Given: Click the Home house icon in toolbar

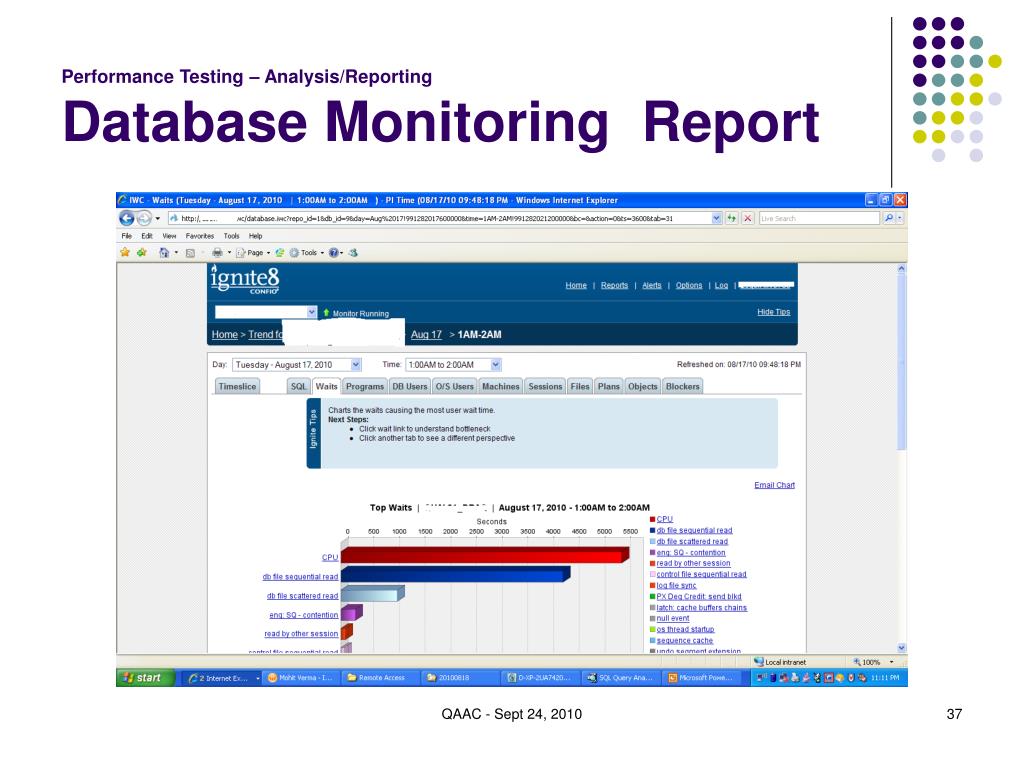Looking at the screenshot, I should (164, 253).
